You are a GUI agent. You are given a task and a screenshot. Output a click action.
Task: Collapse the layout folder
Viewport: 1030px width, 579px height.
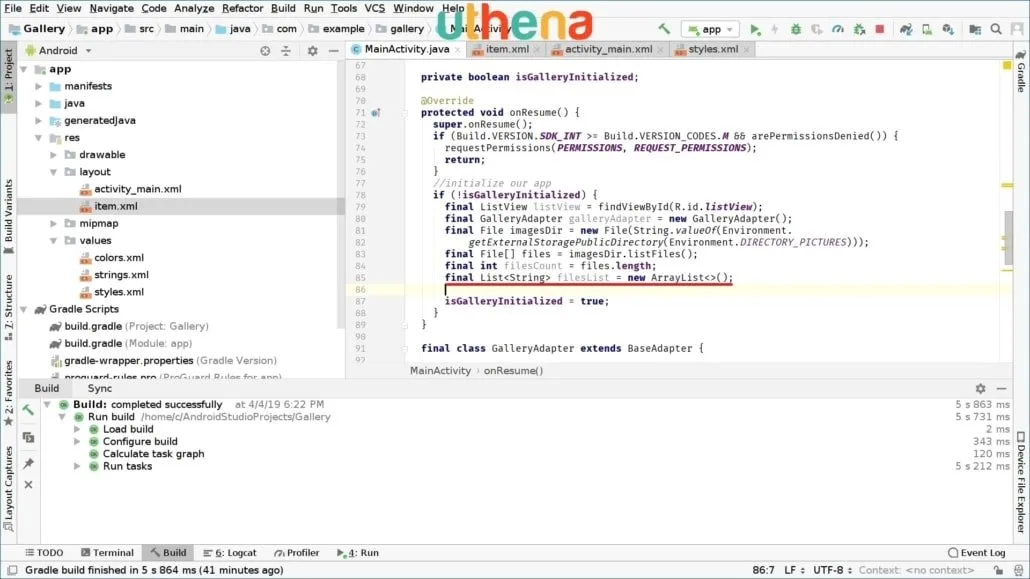click(54, 172)
